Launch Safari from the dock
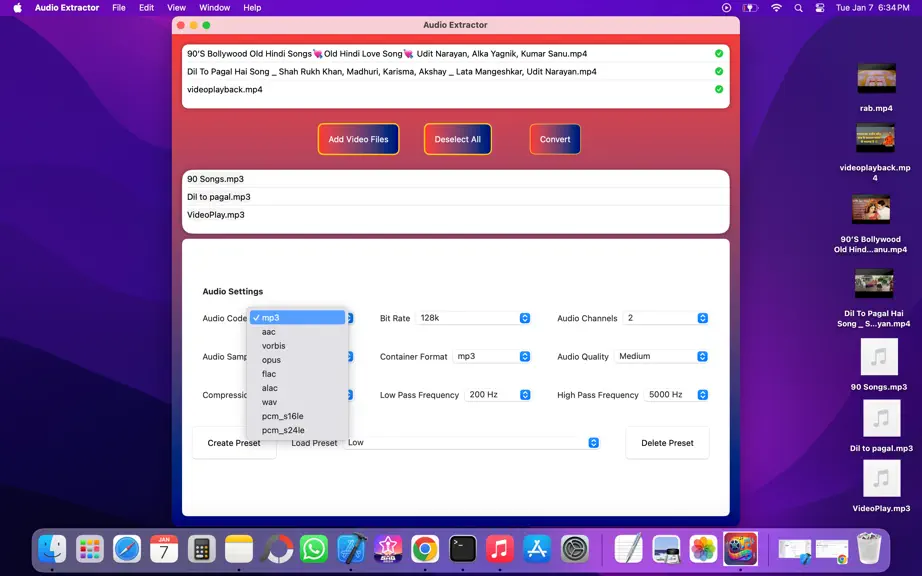 click(127, 550)
